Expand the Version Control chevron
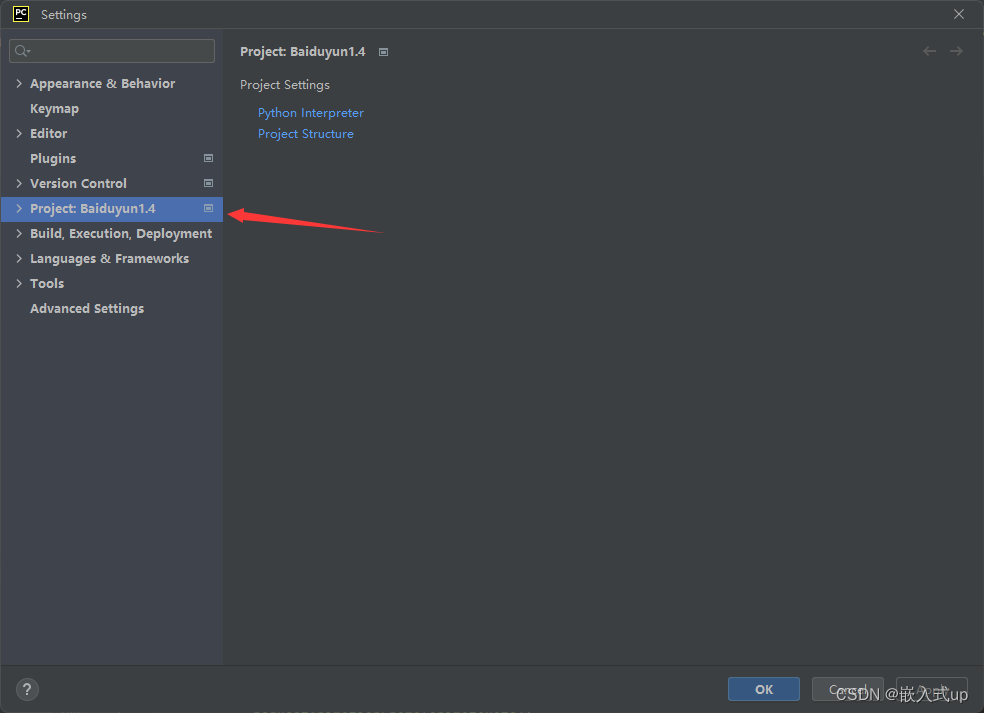Screen dimensions: 984x713 19,183
